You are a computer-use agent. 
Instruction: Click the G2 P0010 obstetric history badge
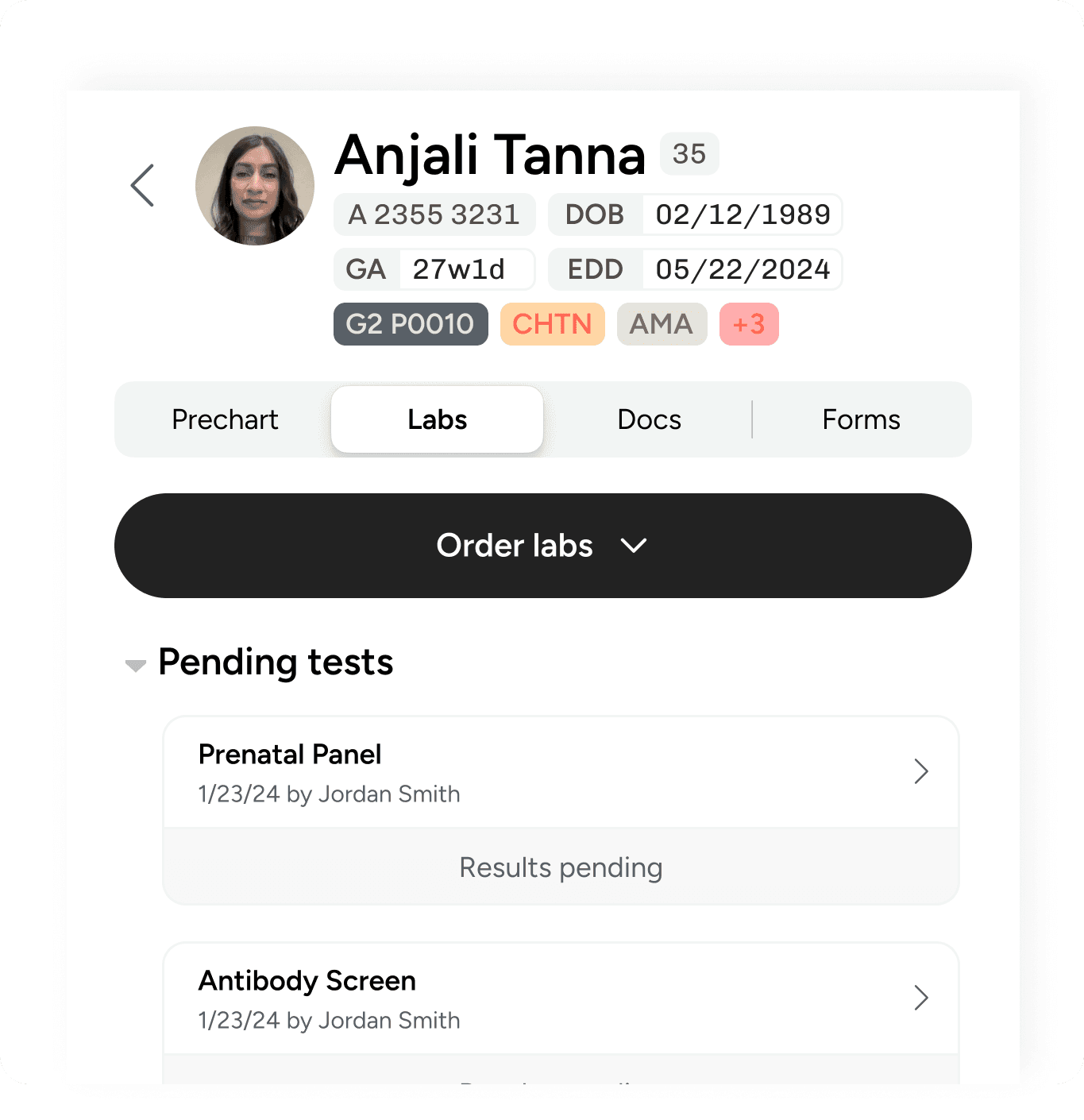point(411,324)
